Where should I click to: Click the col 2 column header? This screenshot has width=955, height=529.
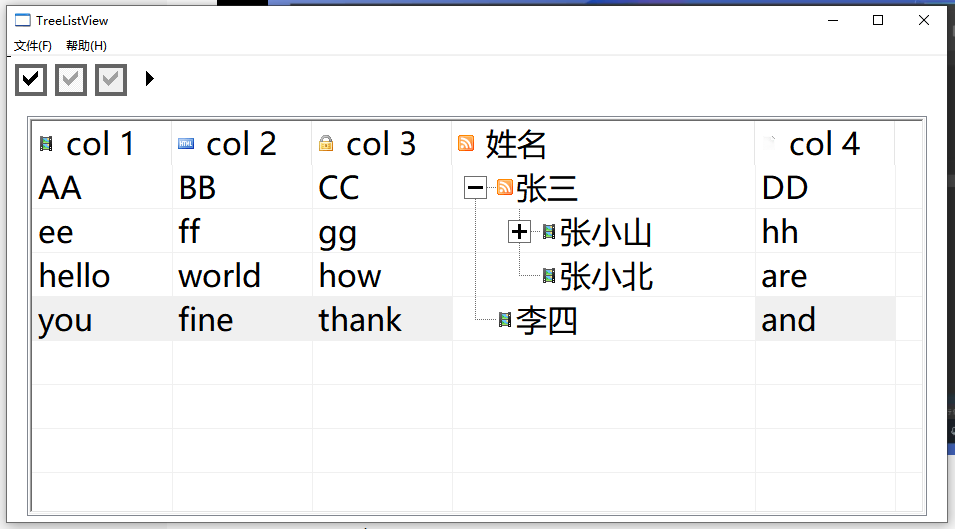click(242, 144)
